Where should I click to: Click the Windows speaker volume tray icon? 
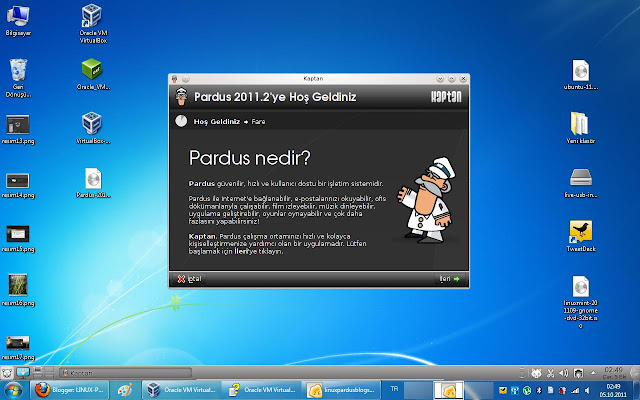[587, 390]
